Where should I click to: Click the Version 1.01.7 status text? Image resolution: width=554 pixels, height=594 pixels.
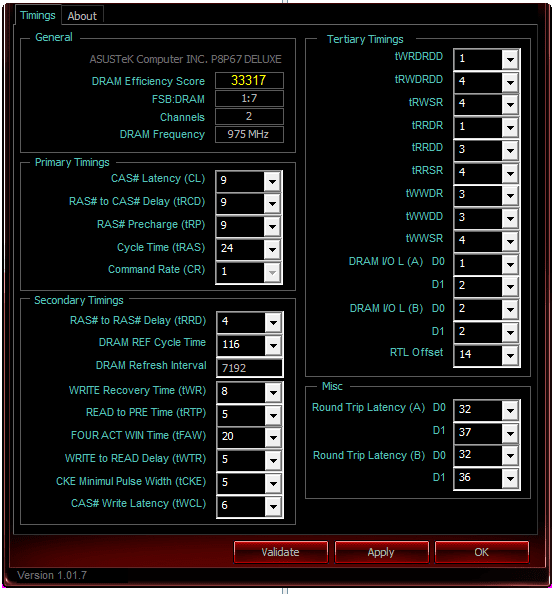(x=52, y=575)
